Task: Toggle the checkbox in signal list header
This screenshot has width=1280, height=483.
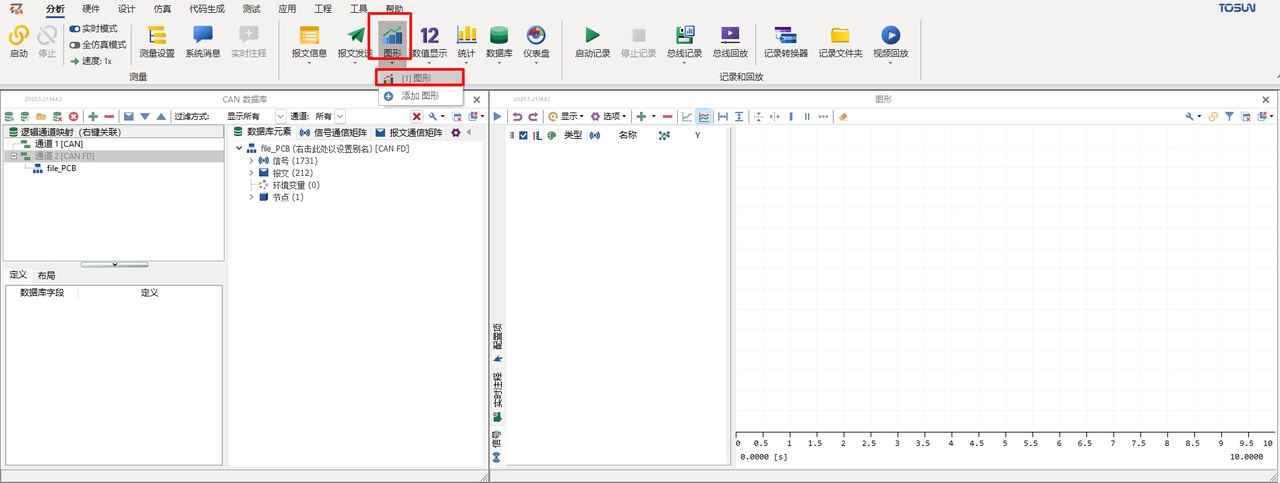Action: coord(524,135)
